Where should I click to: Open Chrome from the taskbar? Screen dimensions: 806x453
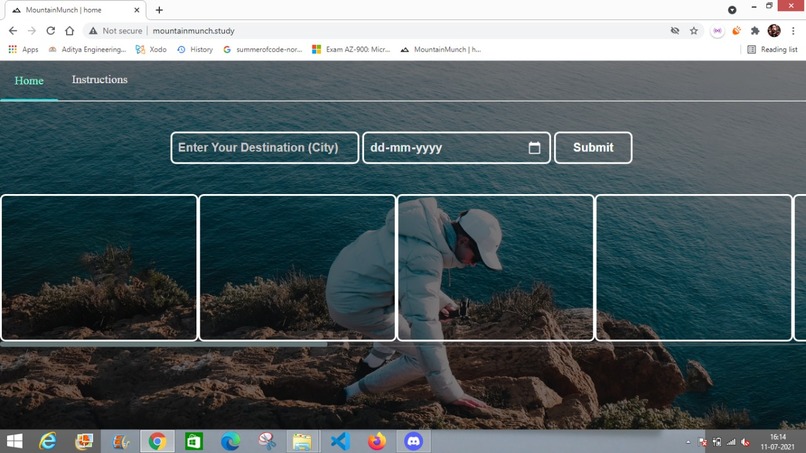tap(157, 441)
